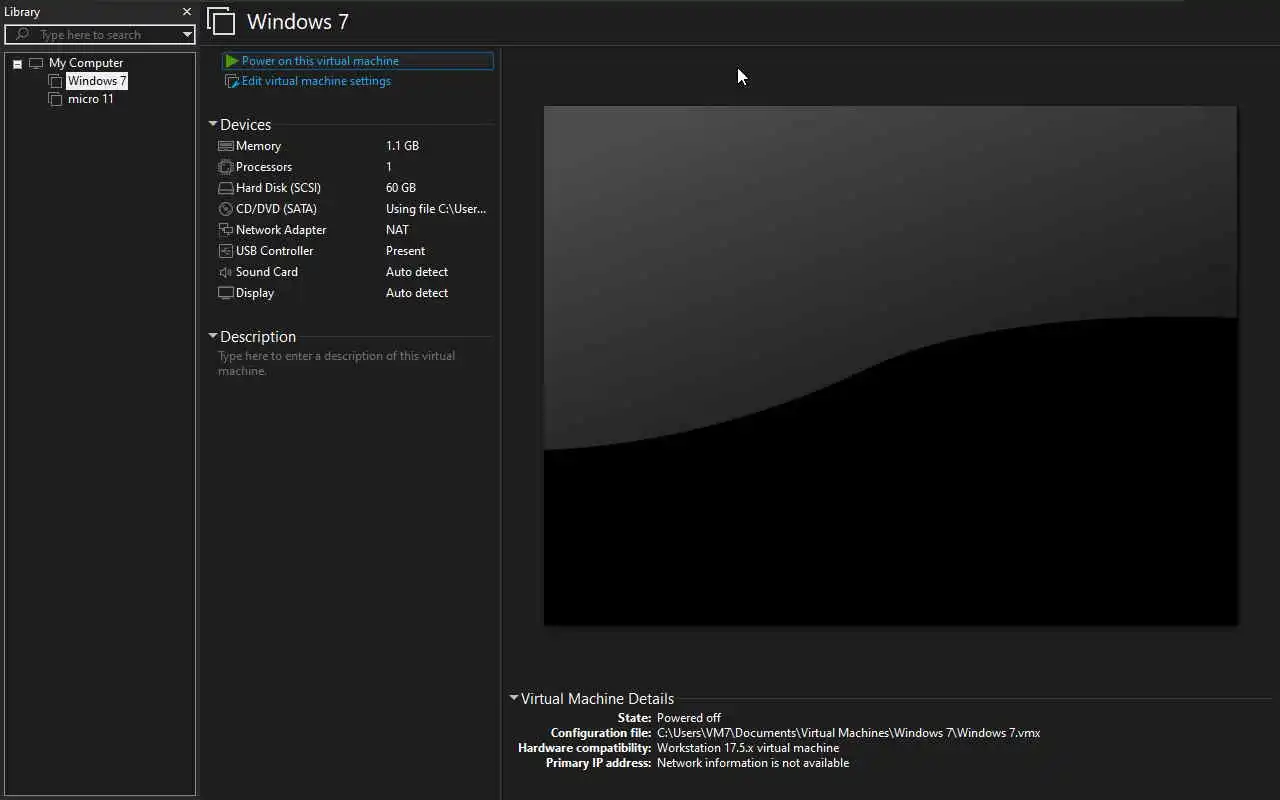Click 'Workstation 17.5.x virtual machine' text
The width and height of the screenshot is (1280, 800).
(748, 748)
